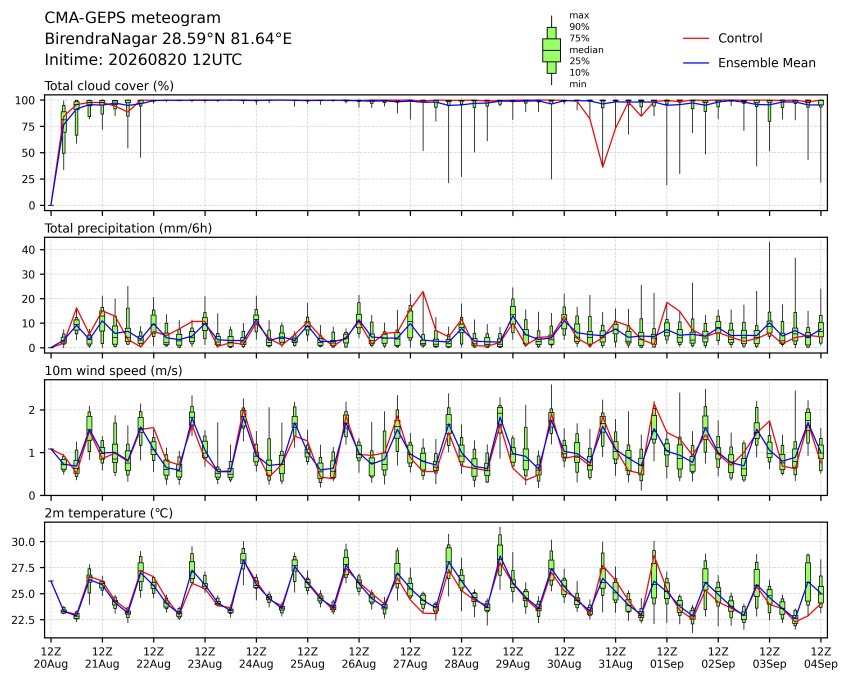The image size is (849, 681).
Task: Click the 'Control' legend label
Action: (x=740, y=38)
